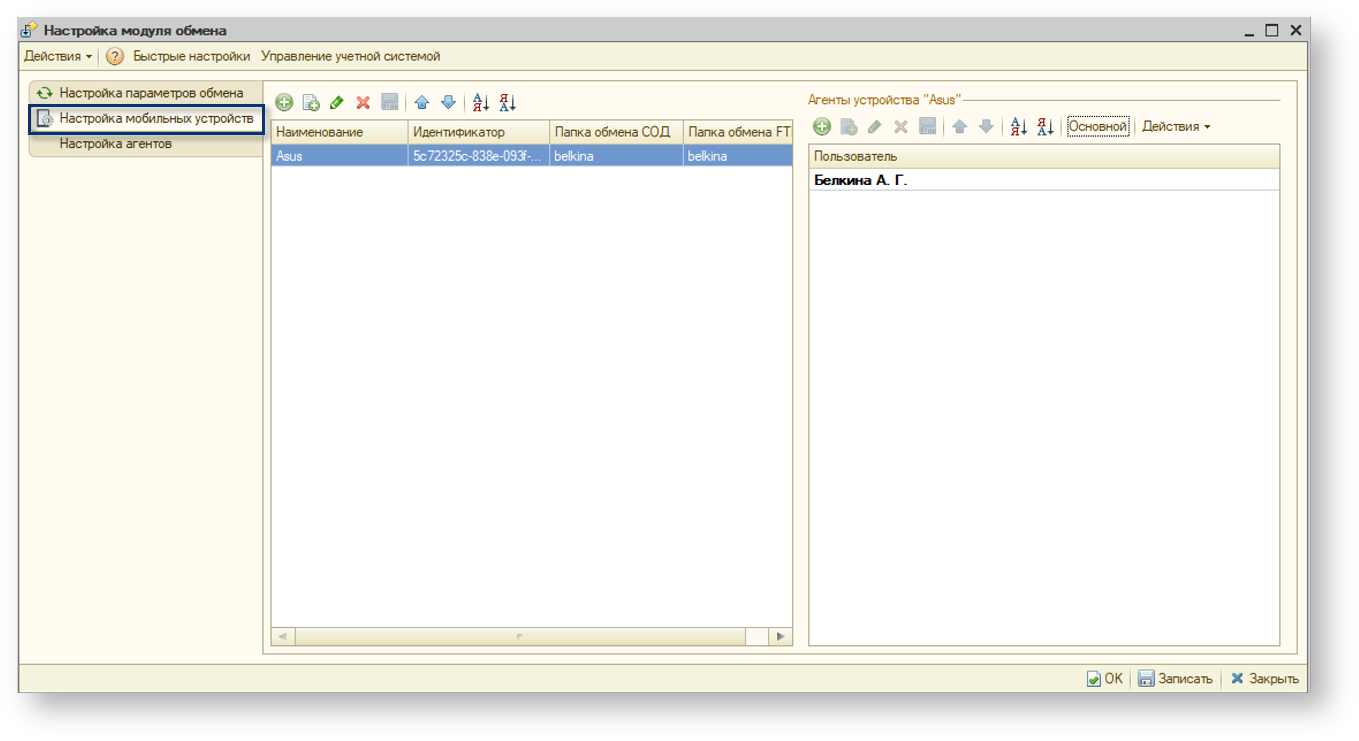Viewport: 1359px width, 741px height.
Task: Click the Папка обмена СОД column header
Action: (616, 132)
